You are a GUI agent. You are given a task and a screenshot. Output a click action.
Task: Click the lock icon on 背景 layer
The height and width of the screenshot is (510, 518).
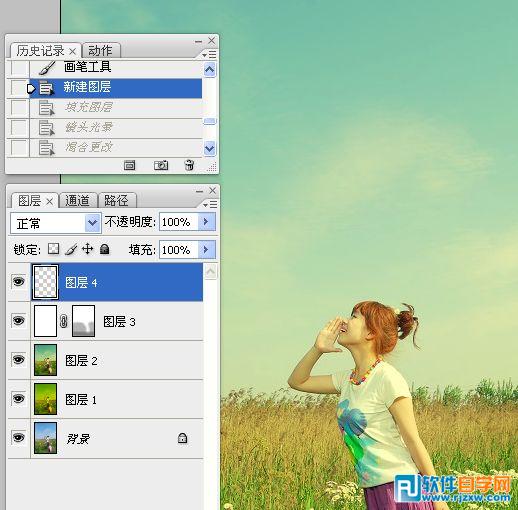(x=182, y=438)
